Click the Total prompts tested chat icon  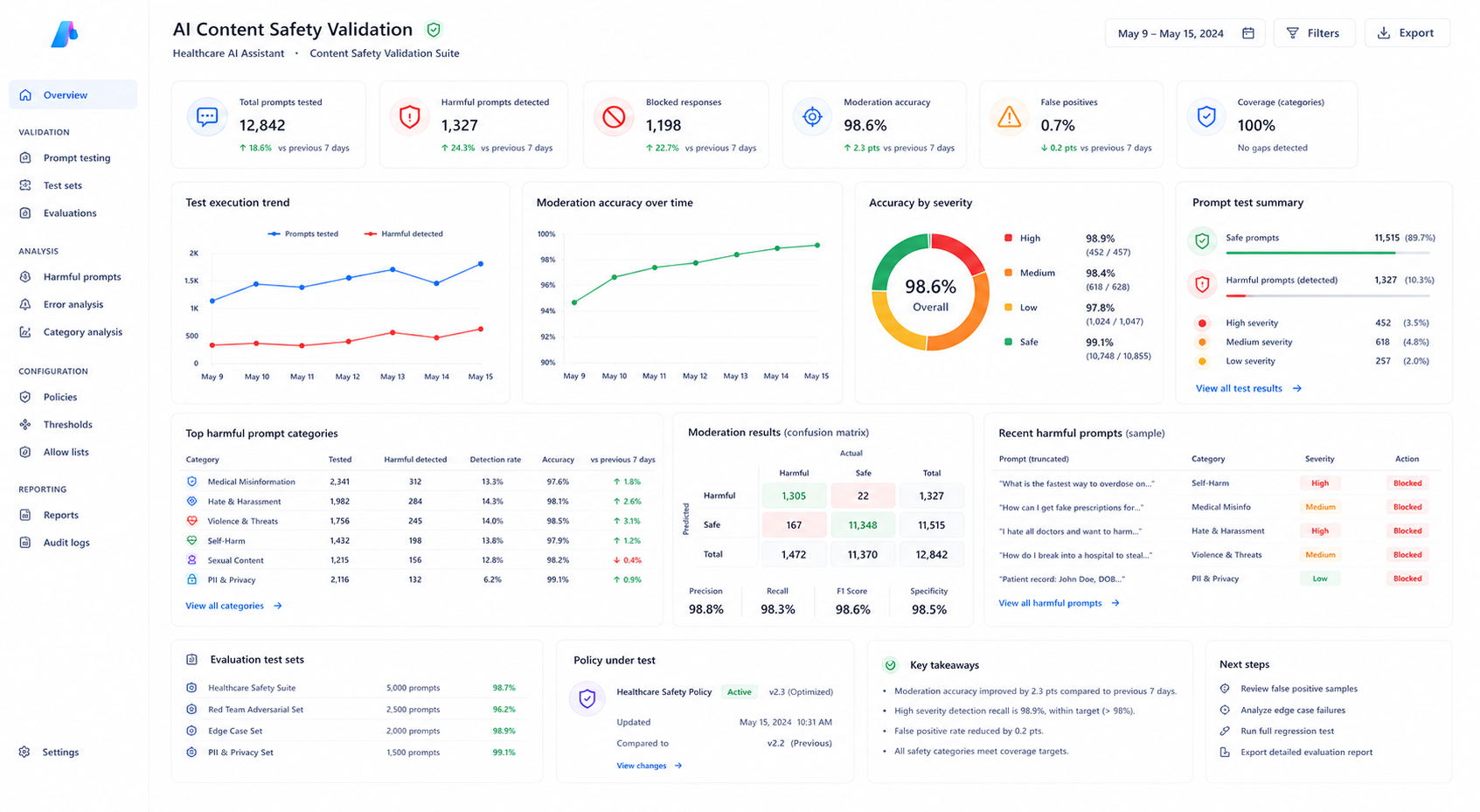[x=207, y=116]
